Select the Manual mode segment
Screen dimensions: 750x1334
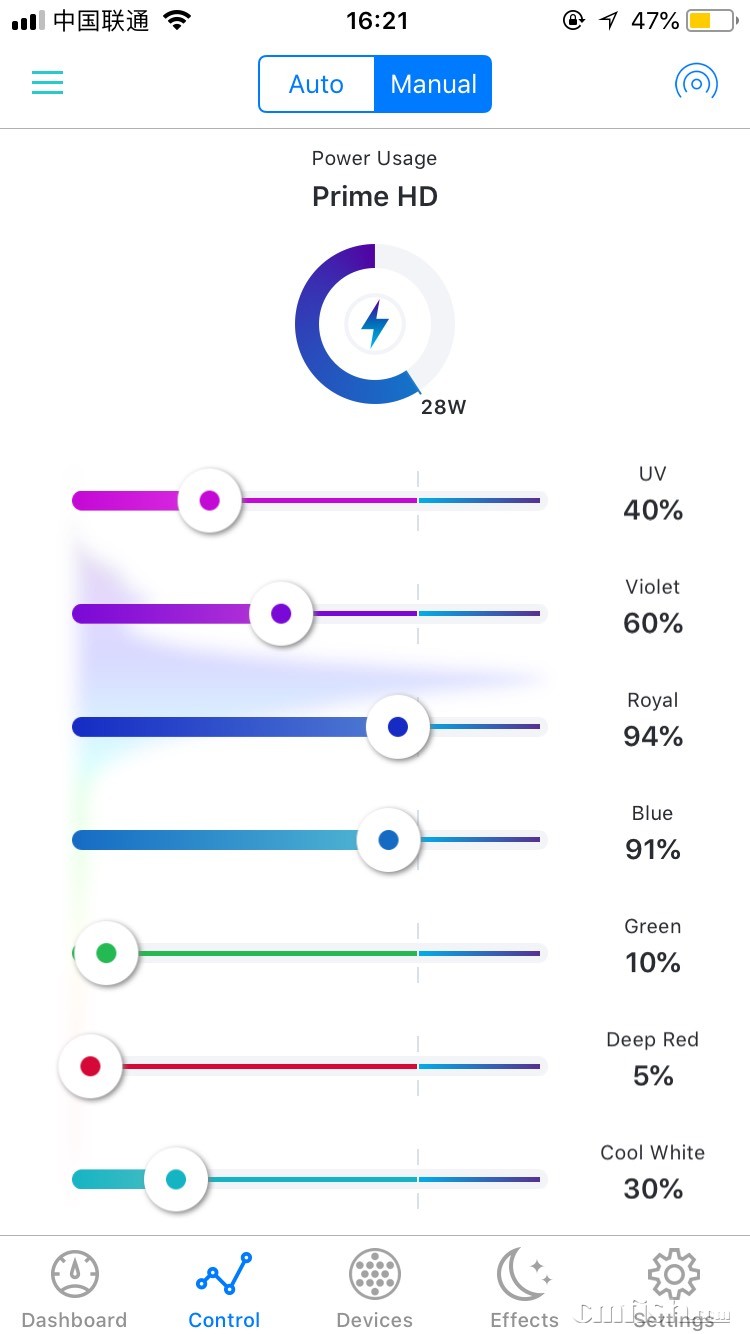point(433,84)
